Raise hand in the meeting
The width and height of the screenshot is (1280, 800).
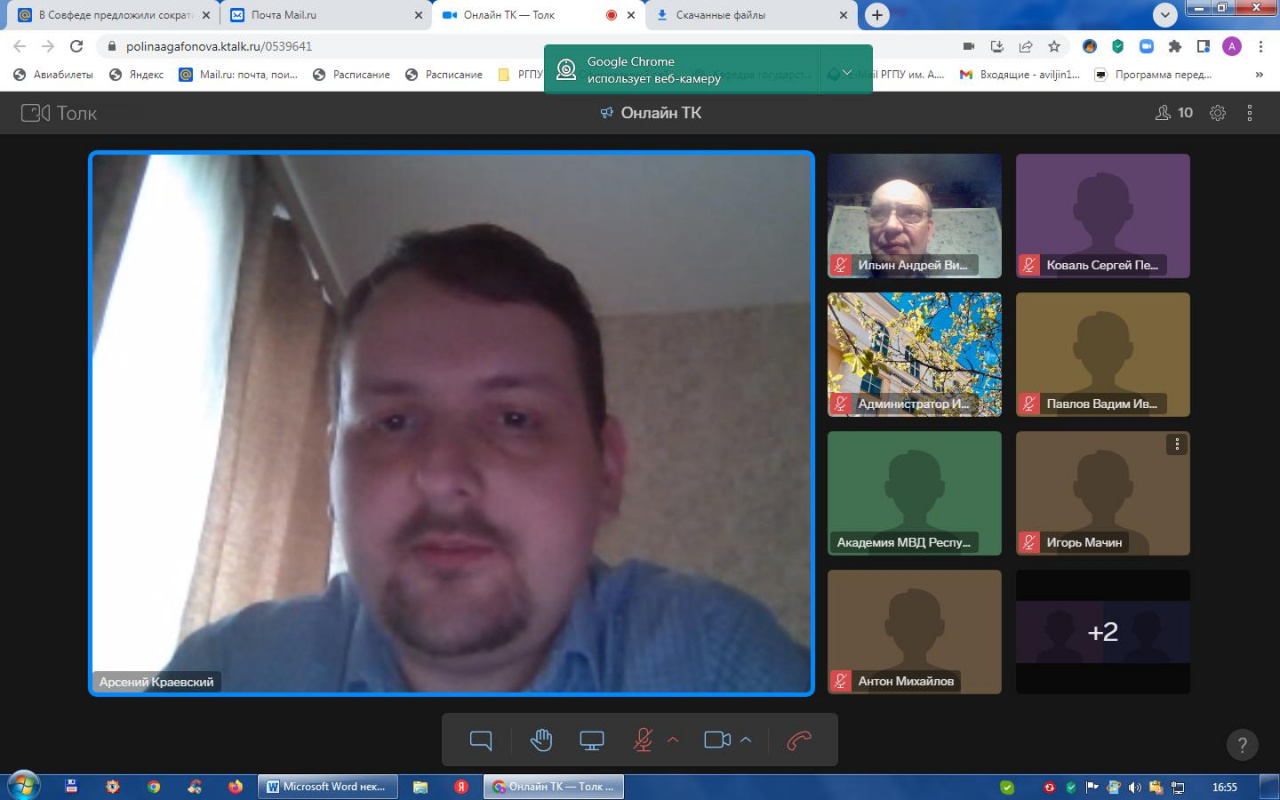[x=541, y=740]
